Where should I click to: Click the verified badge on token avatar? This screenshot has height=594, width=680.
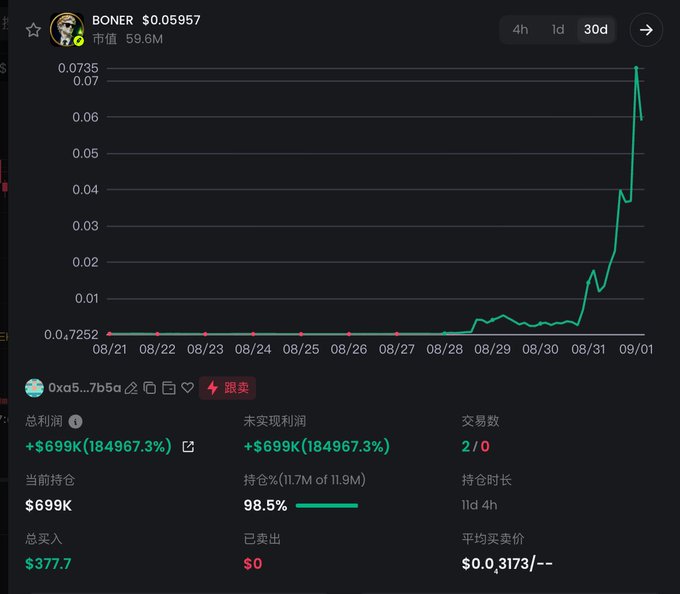point(78,41)
